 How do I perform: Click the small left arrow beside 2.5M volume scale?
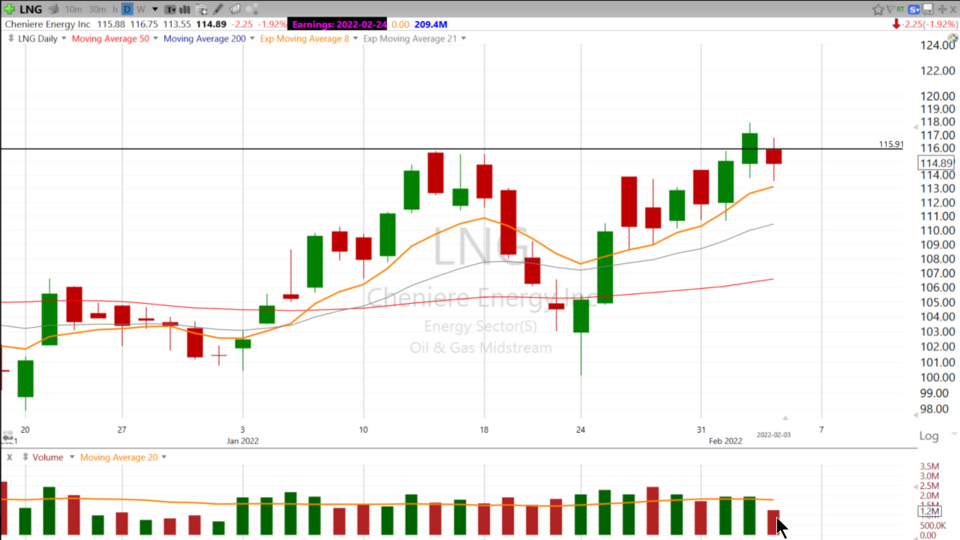click(x=915, y=486)
